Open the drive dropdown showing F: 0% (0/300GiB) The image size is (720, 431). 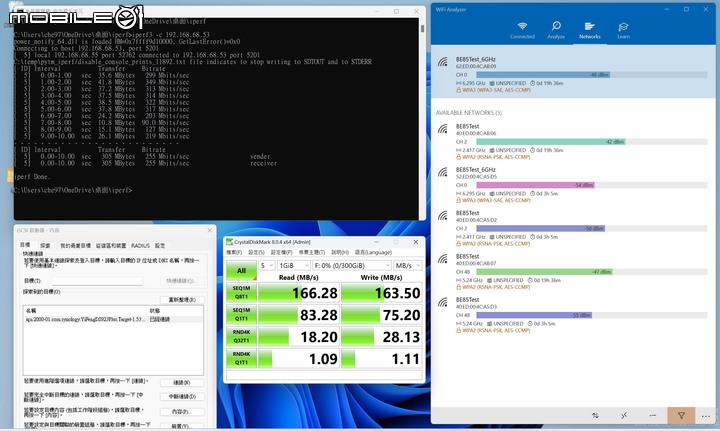tap(352, 265)
